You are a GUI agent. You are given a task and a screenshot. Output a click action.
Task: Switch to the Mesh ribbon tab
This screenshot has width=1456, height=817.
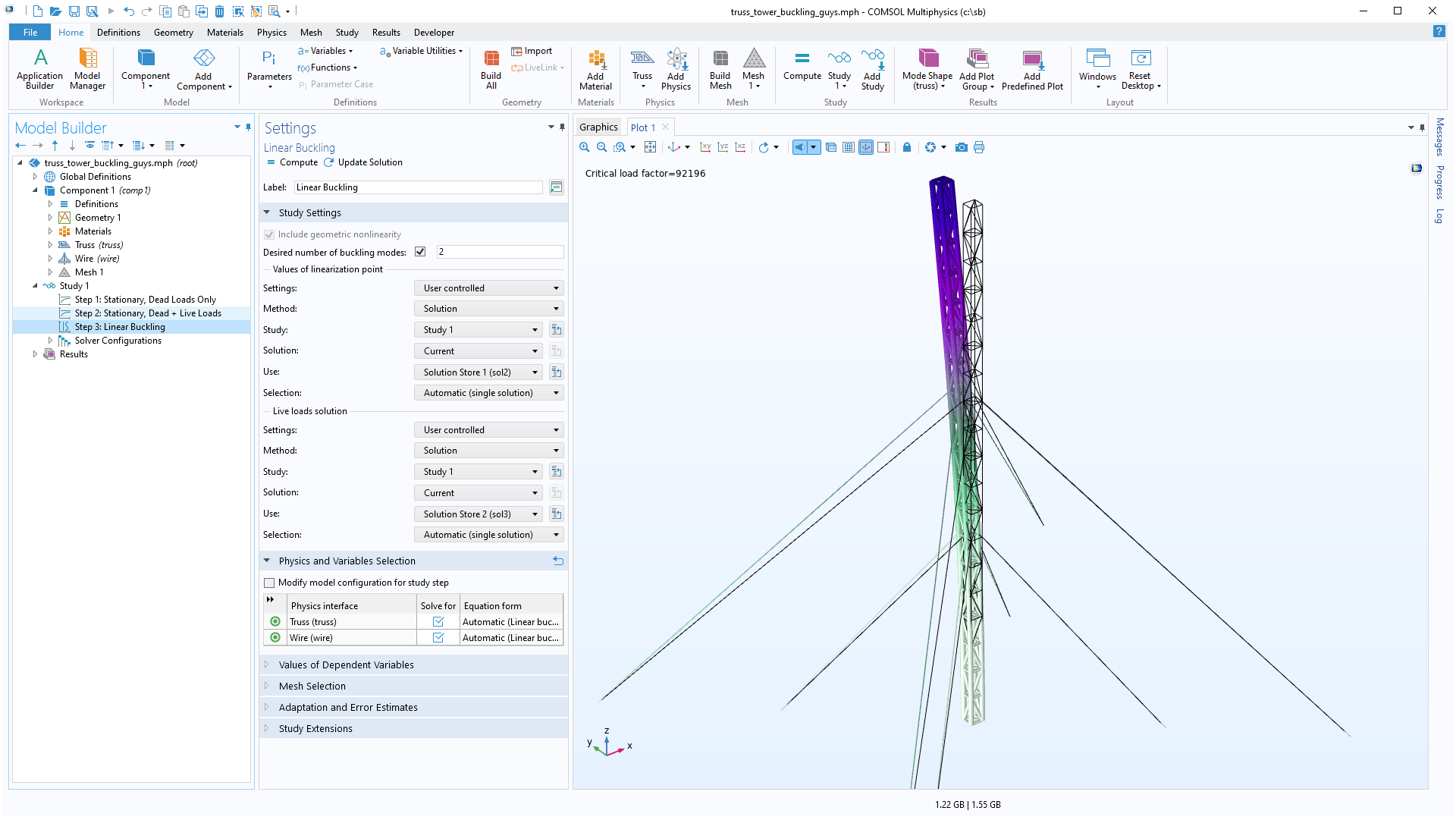pyautogui.click(x=311, y=32)
